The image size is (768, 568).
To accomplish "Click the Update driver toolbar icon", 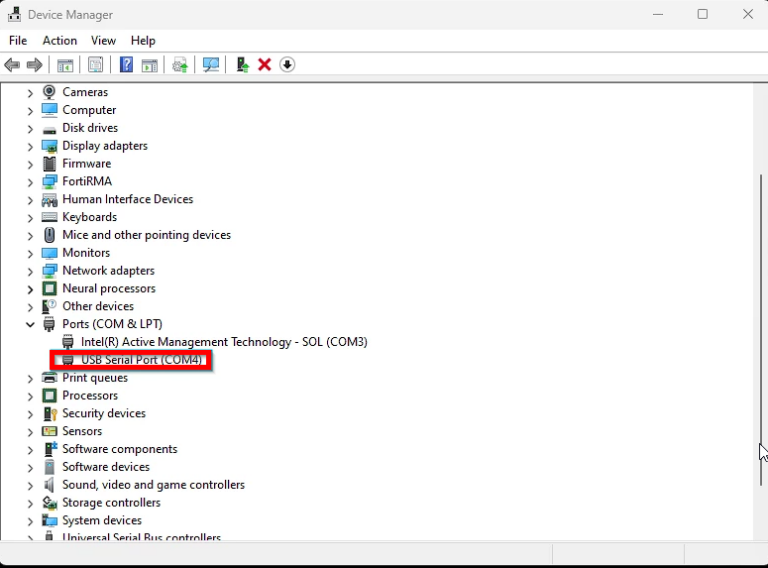I will (x=180, y=65).
